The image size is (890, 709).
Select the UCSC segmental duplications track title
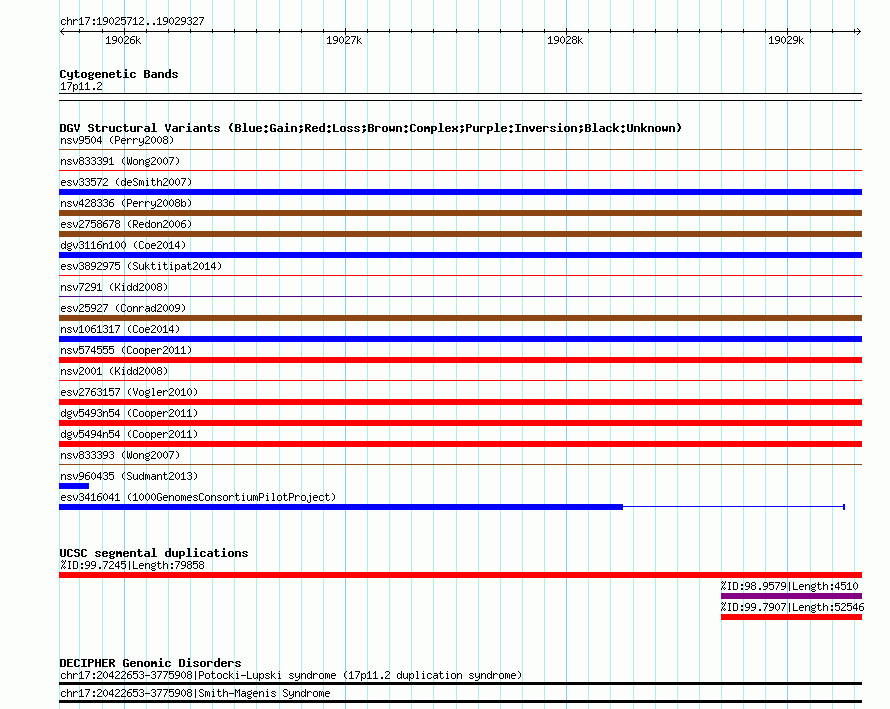point(154,553)
